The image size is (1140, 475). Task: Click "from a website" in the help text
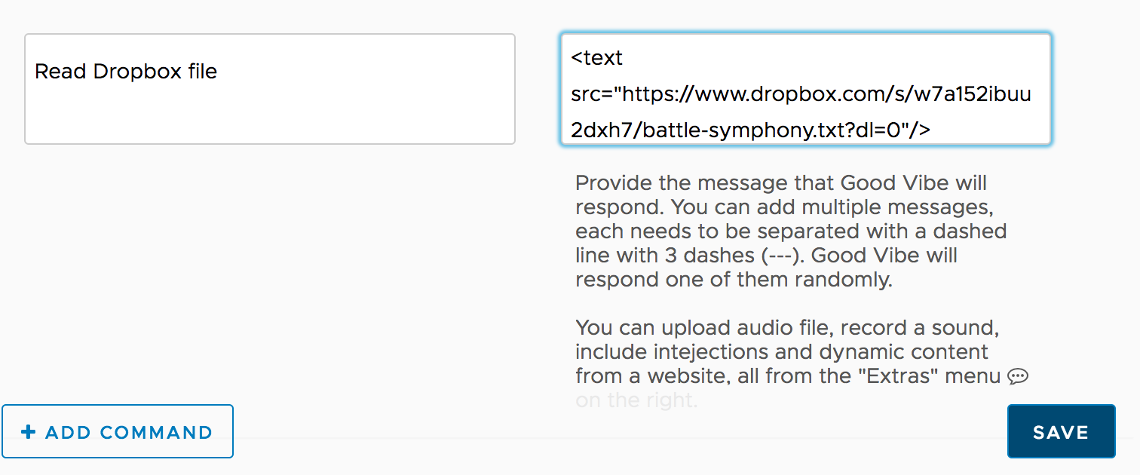coord(638,376)
